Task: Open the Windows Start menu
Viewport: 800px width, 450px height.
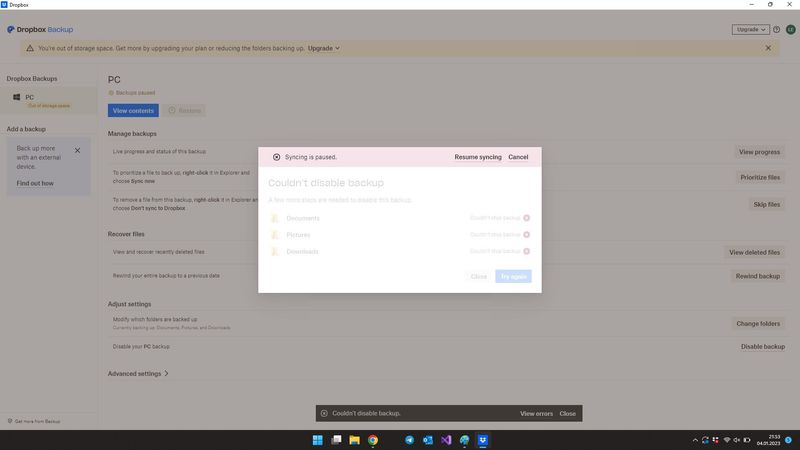Action: [317, 440]
